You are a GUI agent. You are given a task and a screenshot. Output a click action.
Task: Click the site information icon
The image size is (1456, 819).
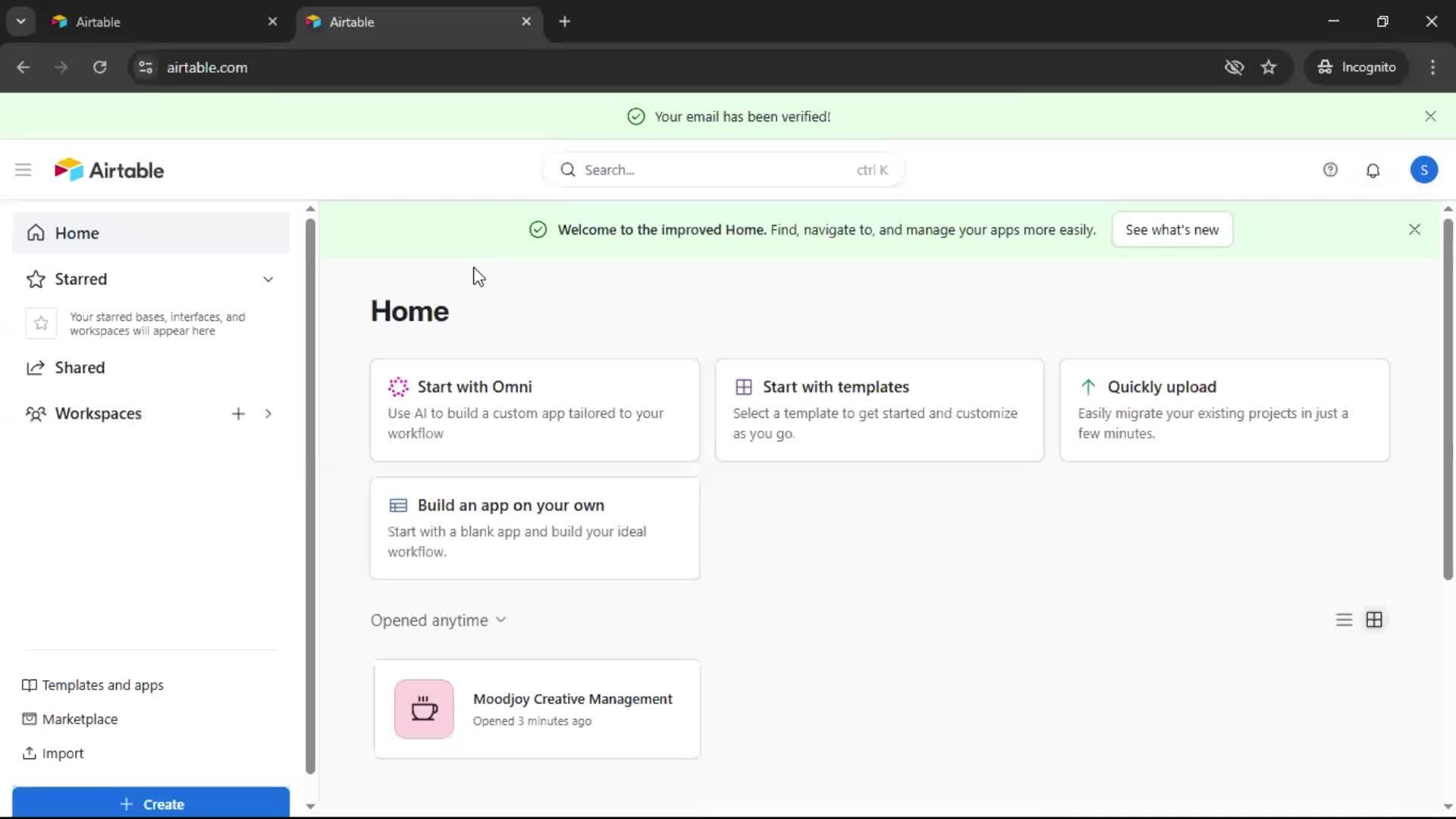tap(146, 67)
